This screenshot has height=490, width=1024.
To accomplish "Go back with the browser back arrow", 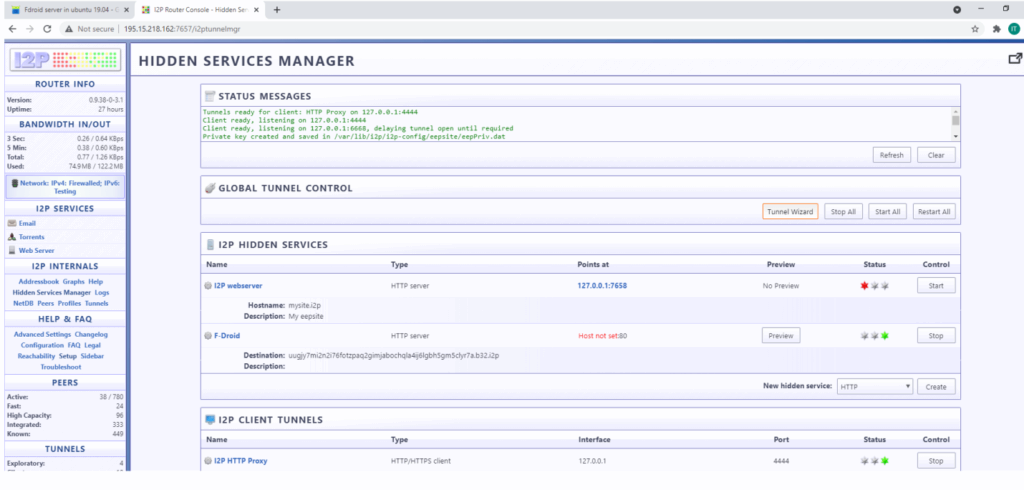I will pos(12,29).
